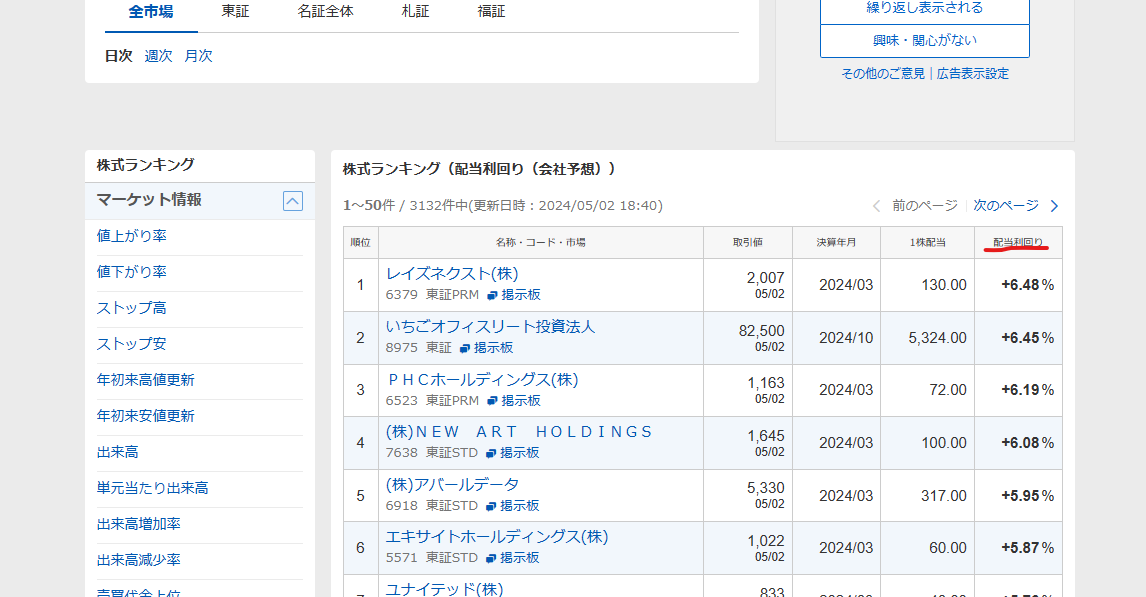The height and width of the screenshot is (597, 1146).
Task: Open the その他のご意見 link
Action: tap(883, 74)
